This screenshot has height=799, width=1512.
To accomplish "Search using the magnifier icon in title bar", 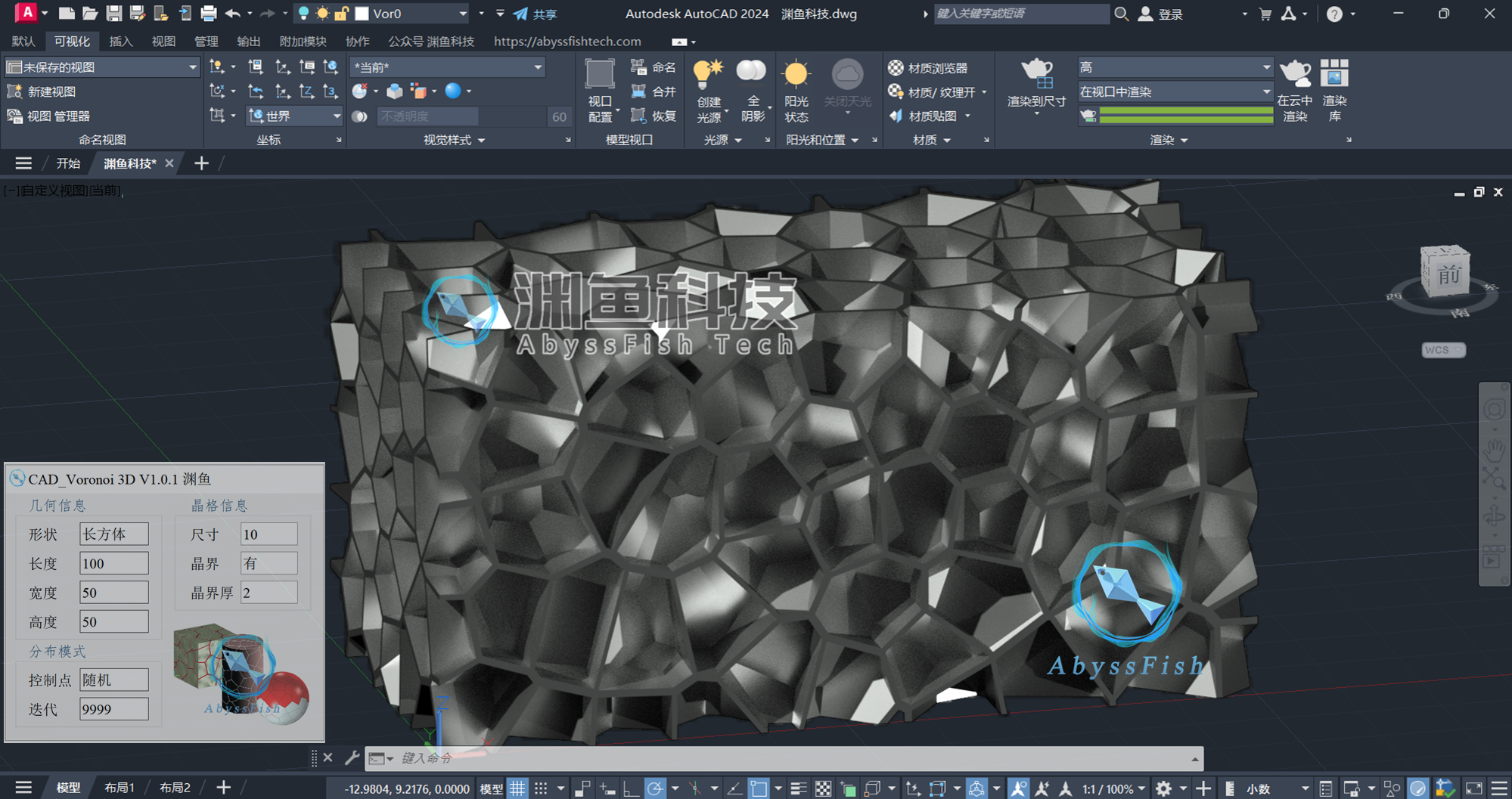I will 1121,14.
